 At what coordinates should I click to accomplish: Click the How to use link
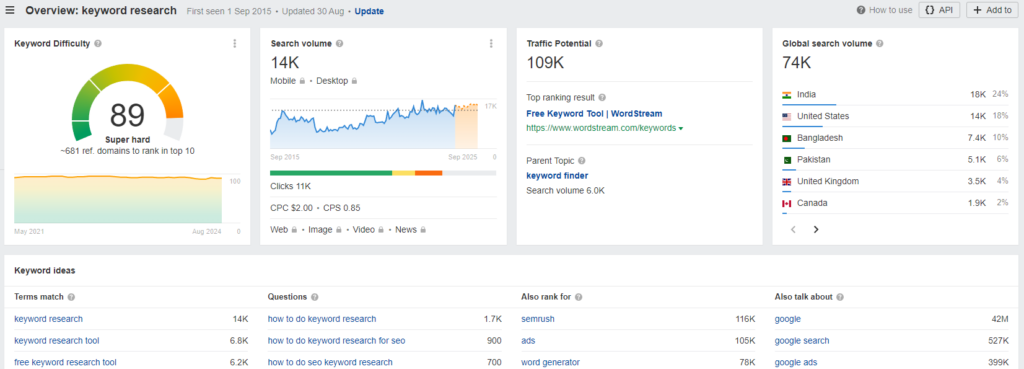point(884,10)
